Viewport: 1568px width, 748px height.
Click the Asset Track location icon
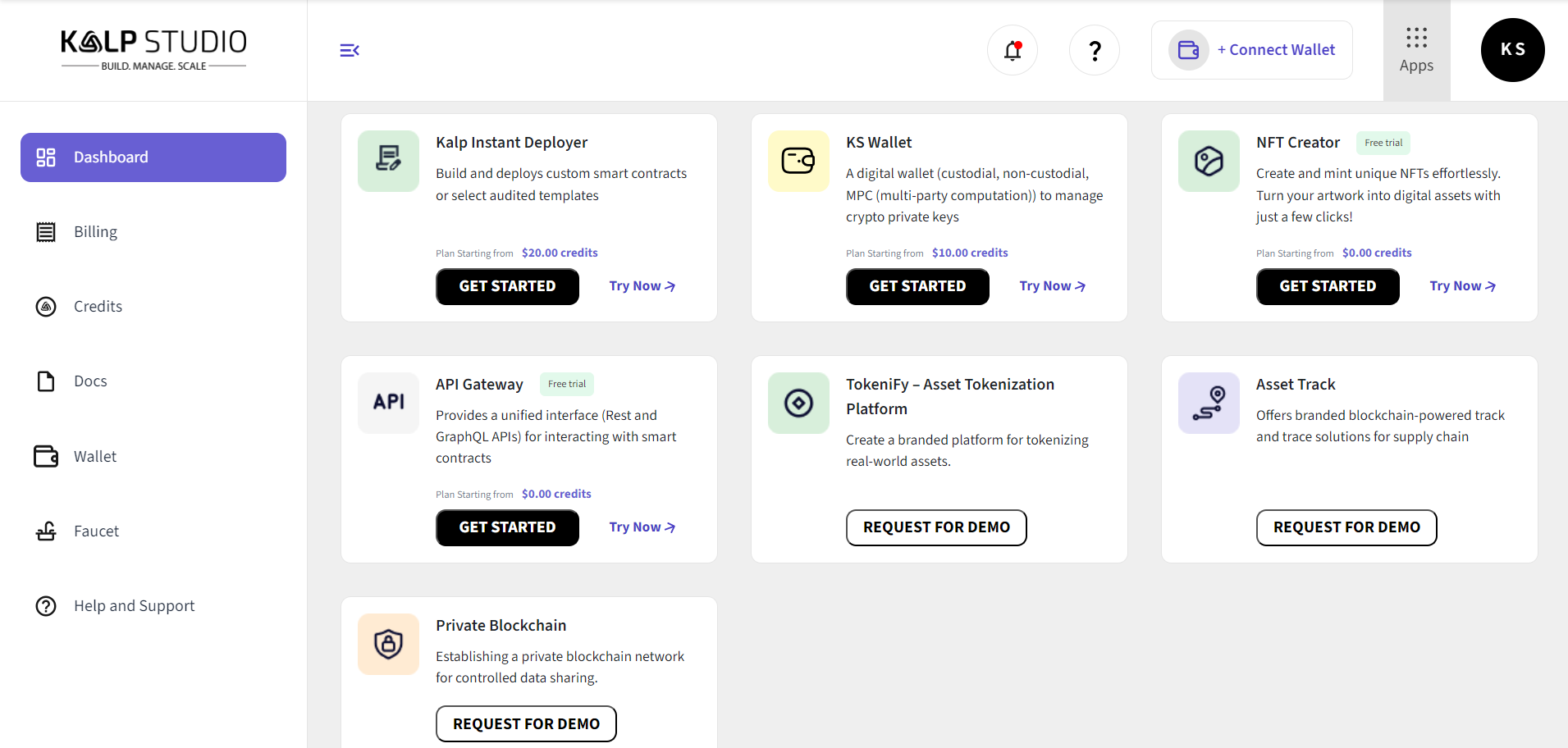[x=1209, y=403]
